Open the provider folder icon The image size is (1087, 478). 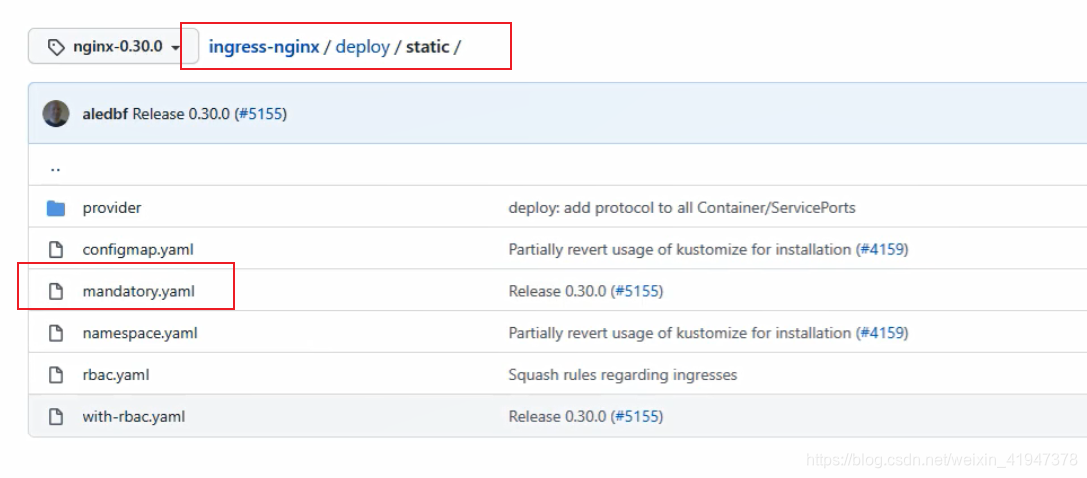[x=56, y=208]
